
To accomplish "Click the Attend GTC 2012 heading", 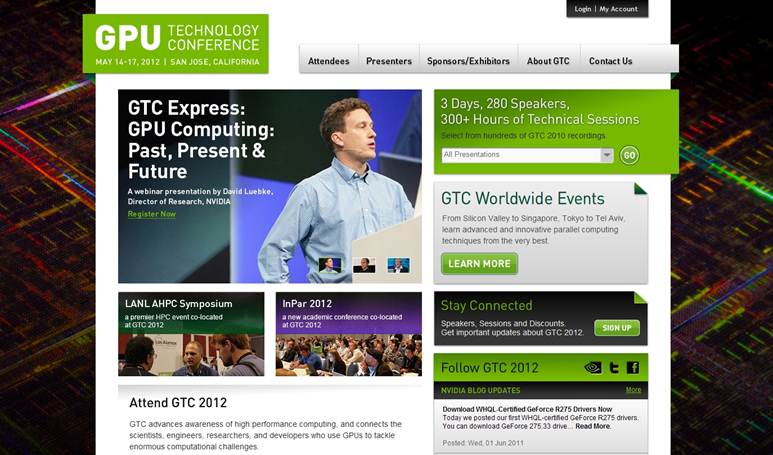I will click(178, 403).
